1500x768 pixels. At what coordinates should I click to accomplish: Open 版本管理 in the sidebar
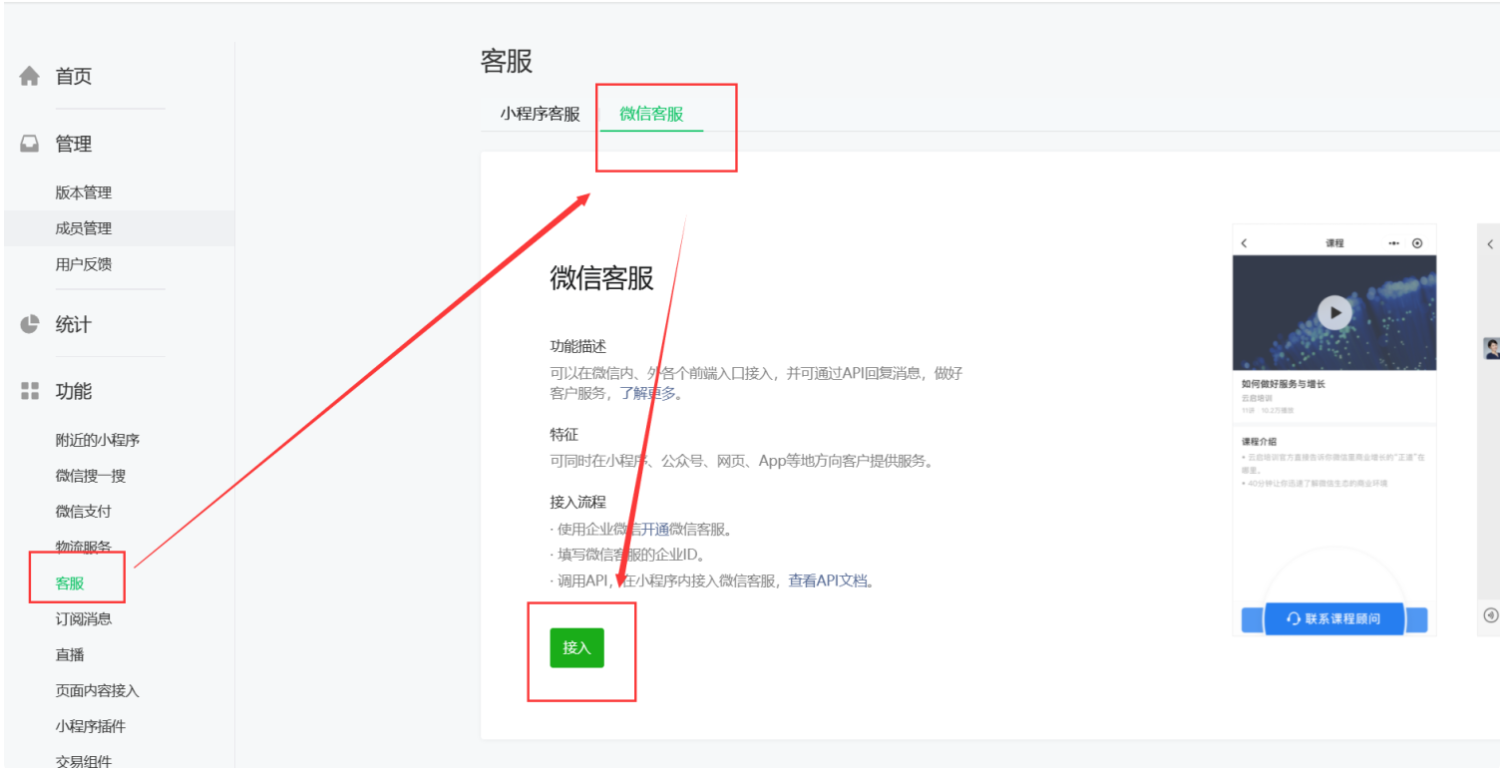[x=83, y=193]
